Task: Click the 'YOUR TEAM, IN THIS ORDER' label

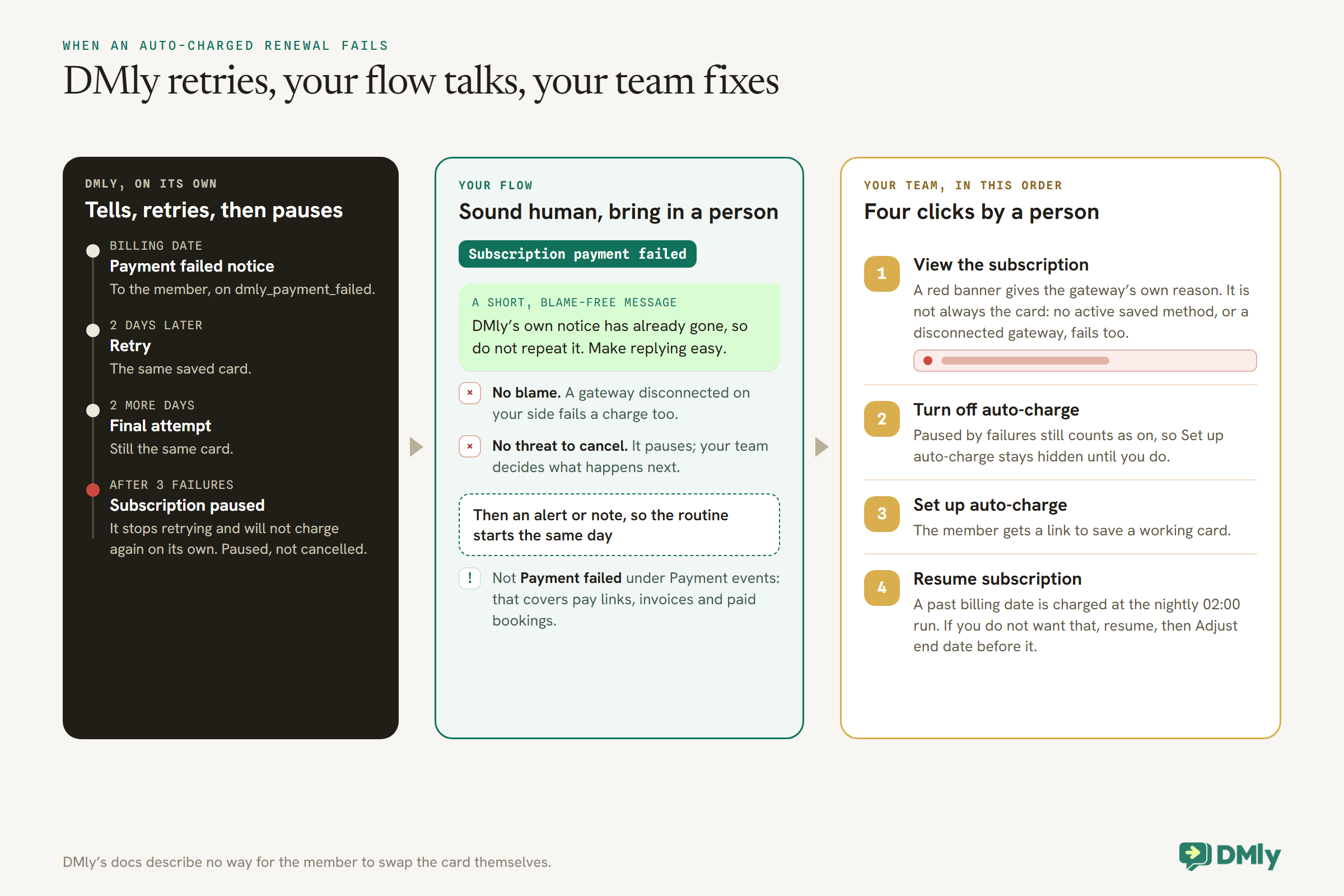Action: point(963,186)
